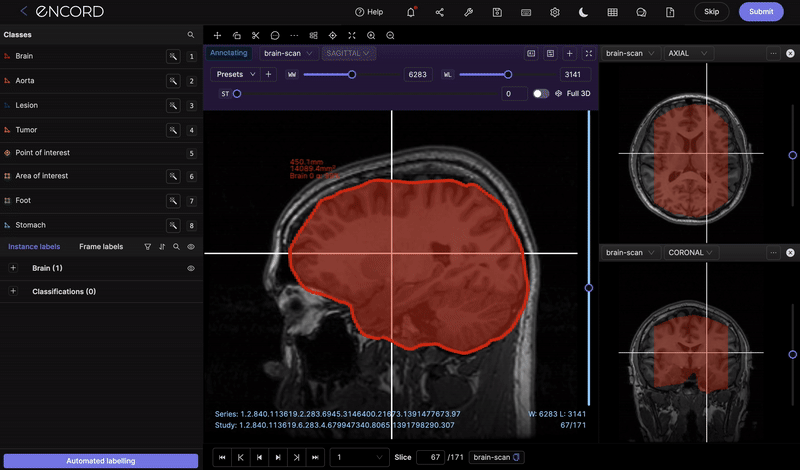Switch to Instance labels tab
Viewport: 800px width, 470px height.
point(34,246)
